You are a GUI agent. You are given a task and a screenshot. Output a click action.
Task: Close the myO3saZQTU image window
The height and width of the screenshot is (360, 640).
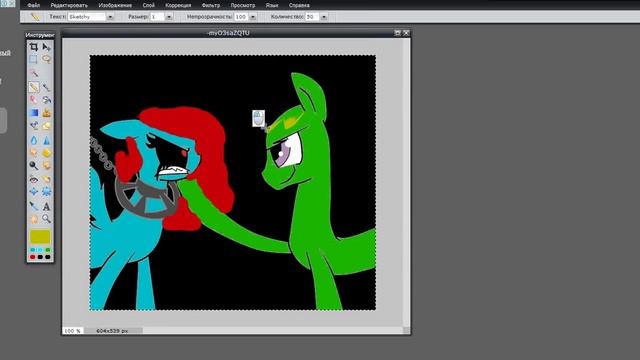(x=406, y=33)
